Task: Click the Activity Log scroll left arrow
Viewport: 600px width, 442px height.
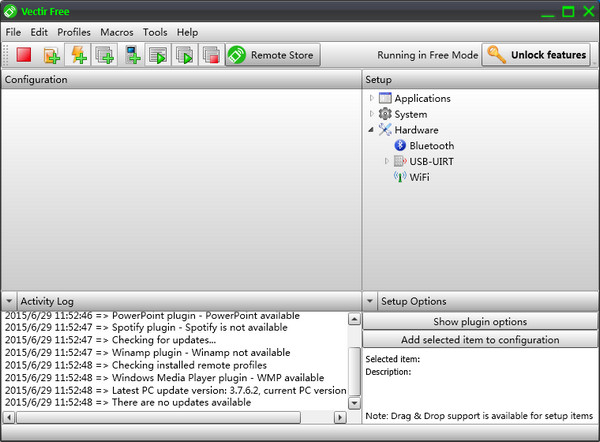Action: click(x=9, y=417)
